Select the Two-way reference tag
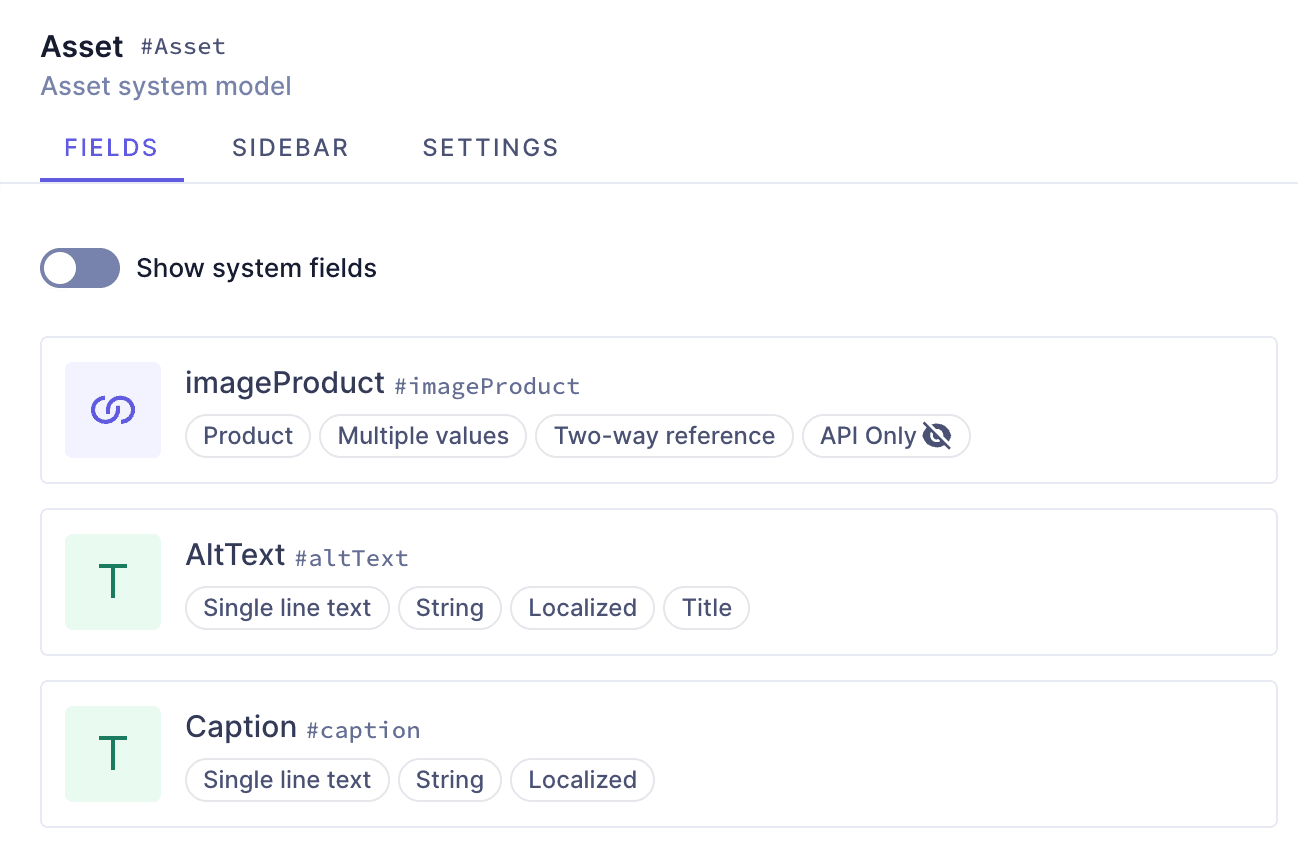Screen dimensions: 1298x846 pyautogui.click(x=664, y=436)
